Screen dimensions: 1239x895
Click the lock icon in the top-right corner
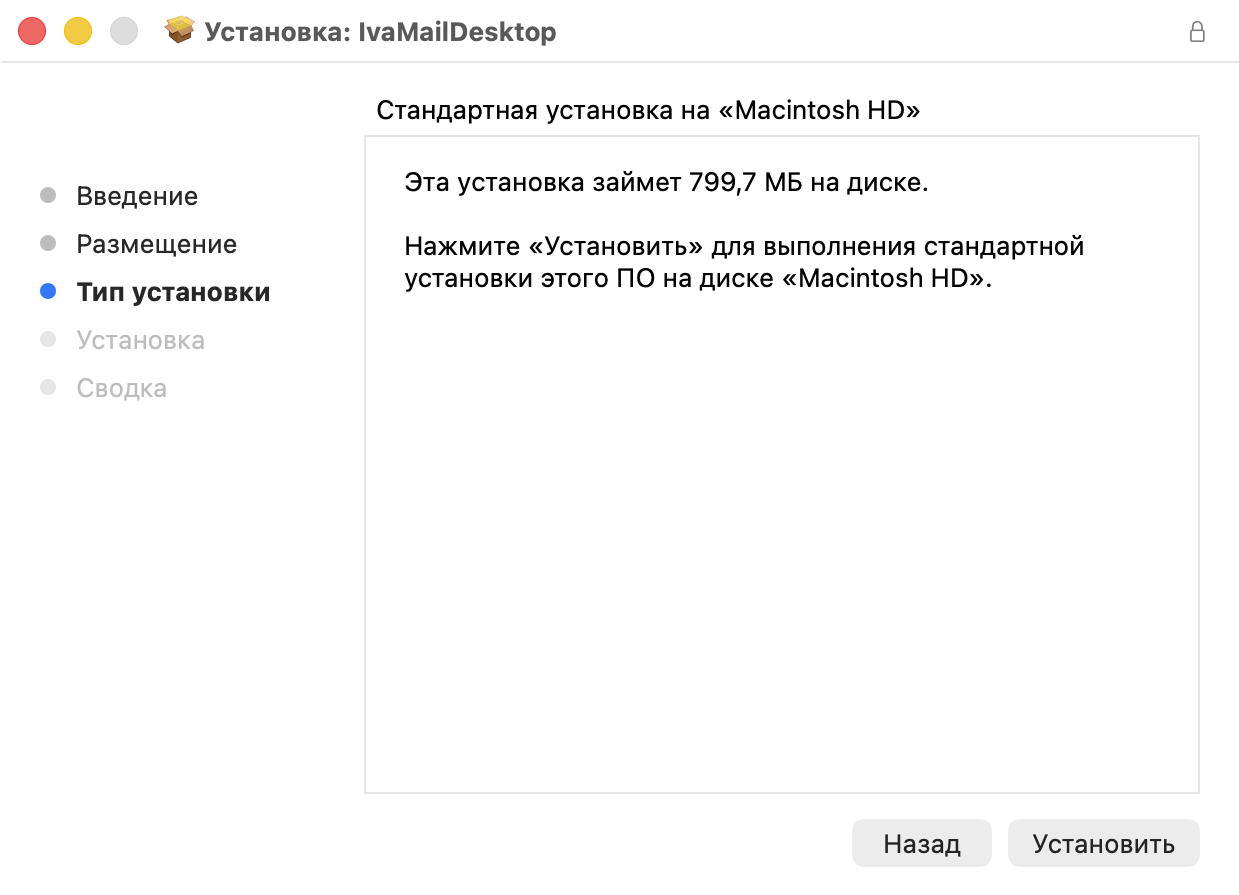pyautogui.click(x=1198, y=32)
